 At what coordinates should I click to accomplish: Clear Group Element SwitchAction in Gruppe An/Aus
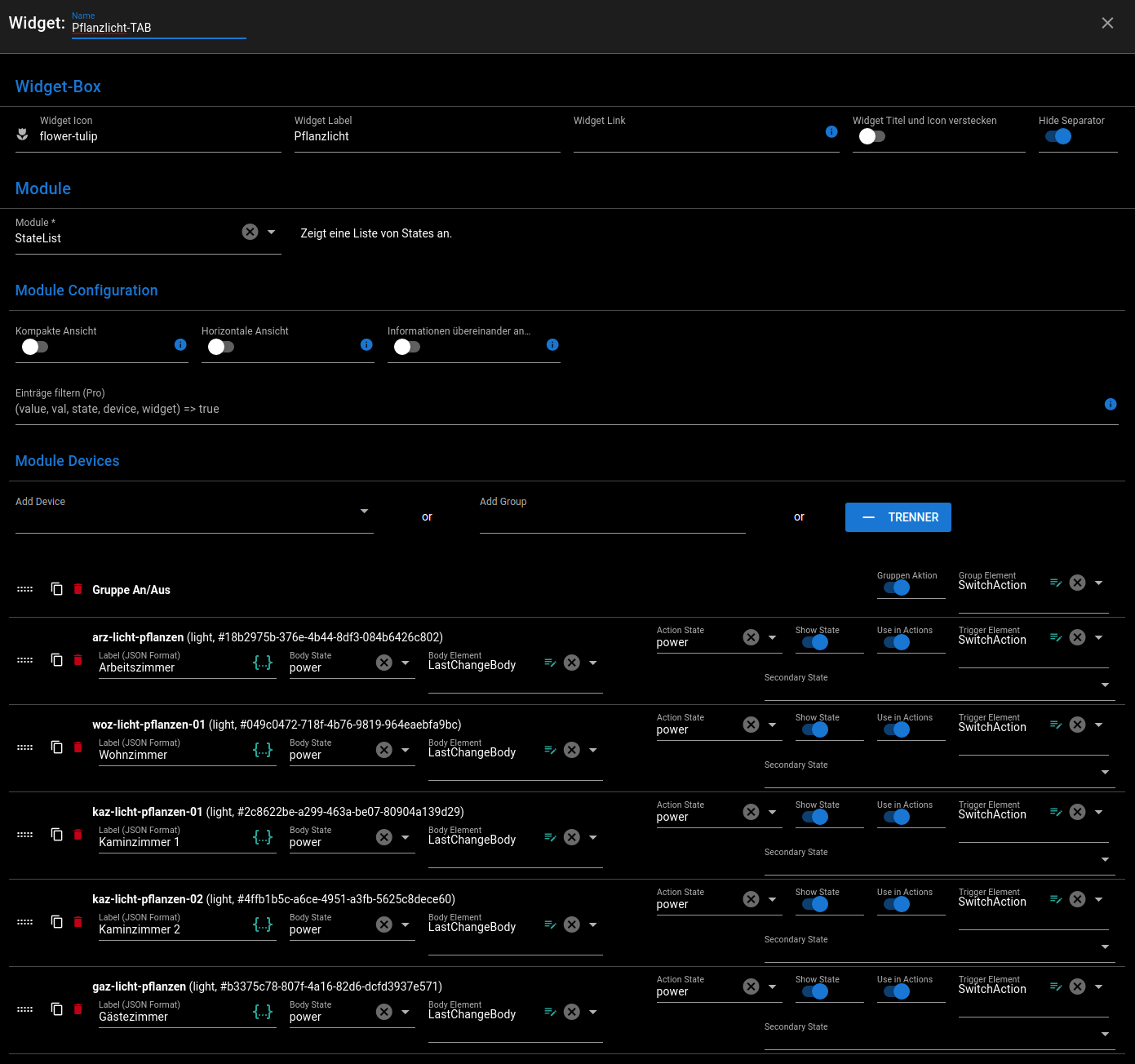[x=1078, y=583]
